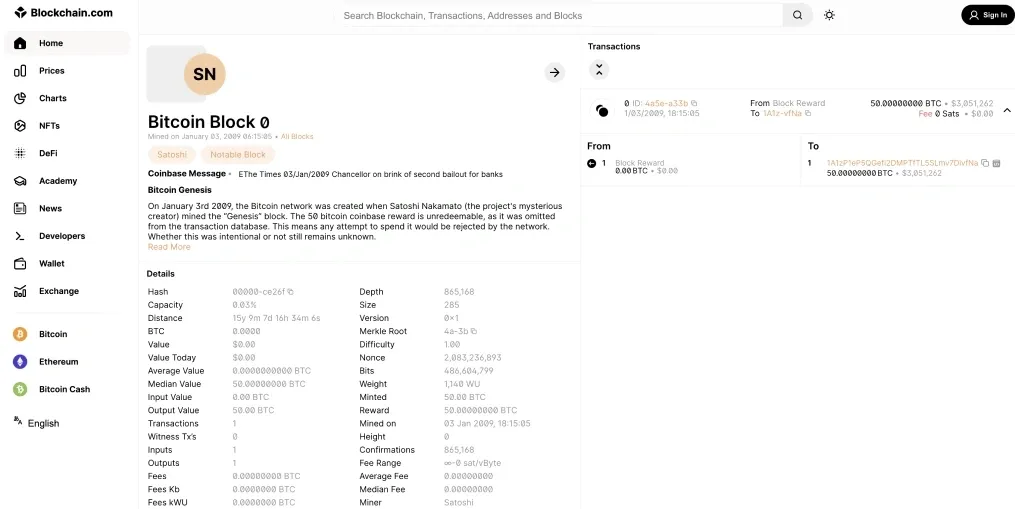Click the SN avatar circle
Screen dimensions: 1015x509
[x=205, y=74]
